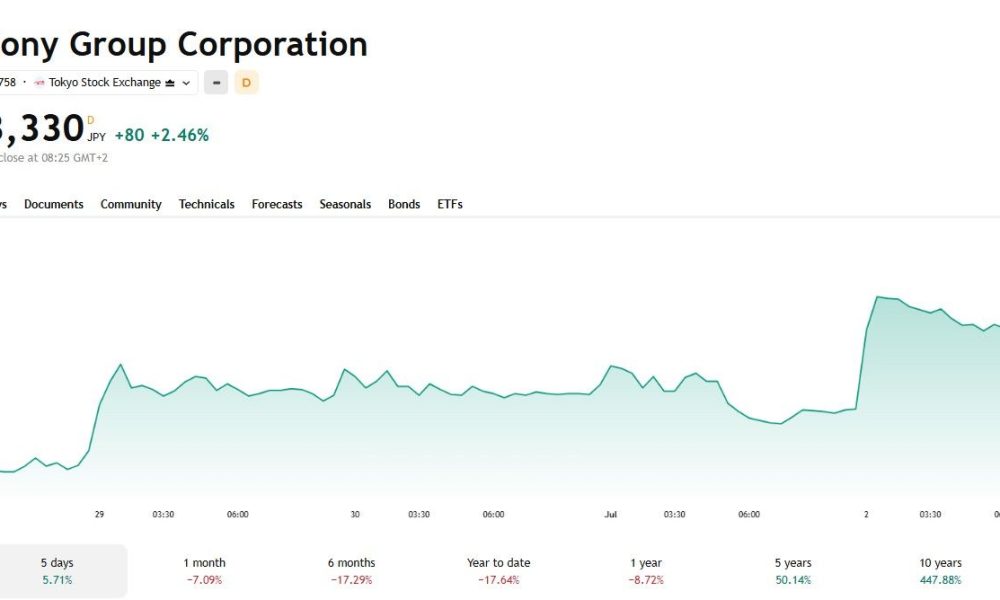Image resolution: width=1000 pixels, height=600 pixels.
Task: Click the chart peak after date 2
Action: (x=878, y=297)
